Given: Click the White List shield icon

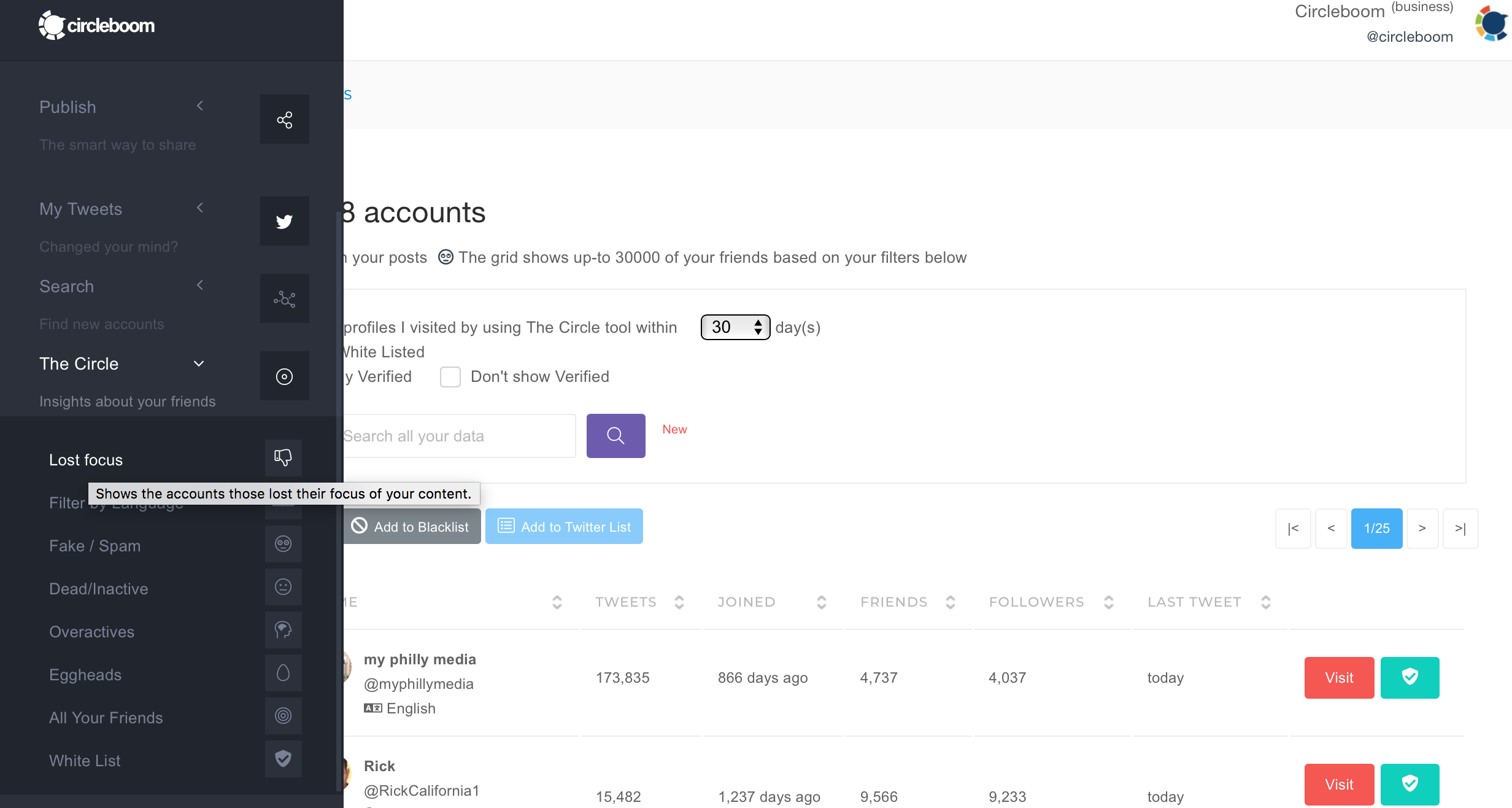Looking at the screenshot, I should [x=283, y=759].
